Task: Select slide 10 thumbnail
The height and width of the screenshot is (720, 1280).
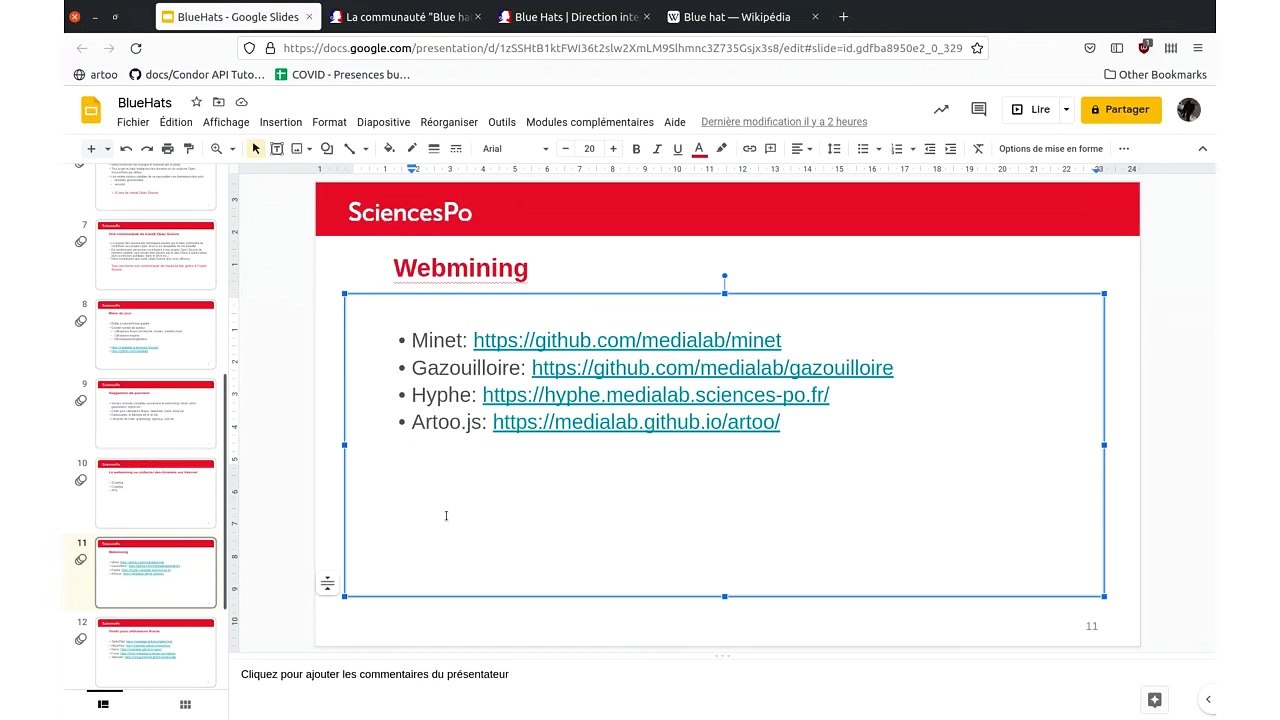Action: point(155,494)
